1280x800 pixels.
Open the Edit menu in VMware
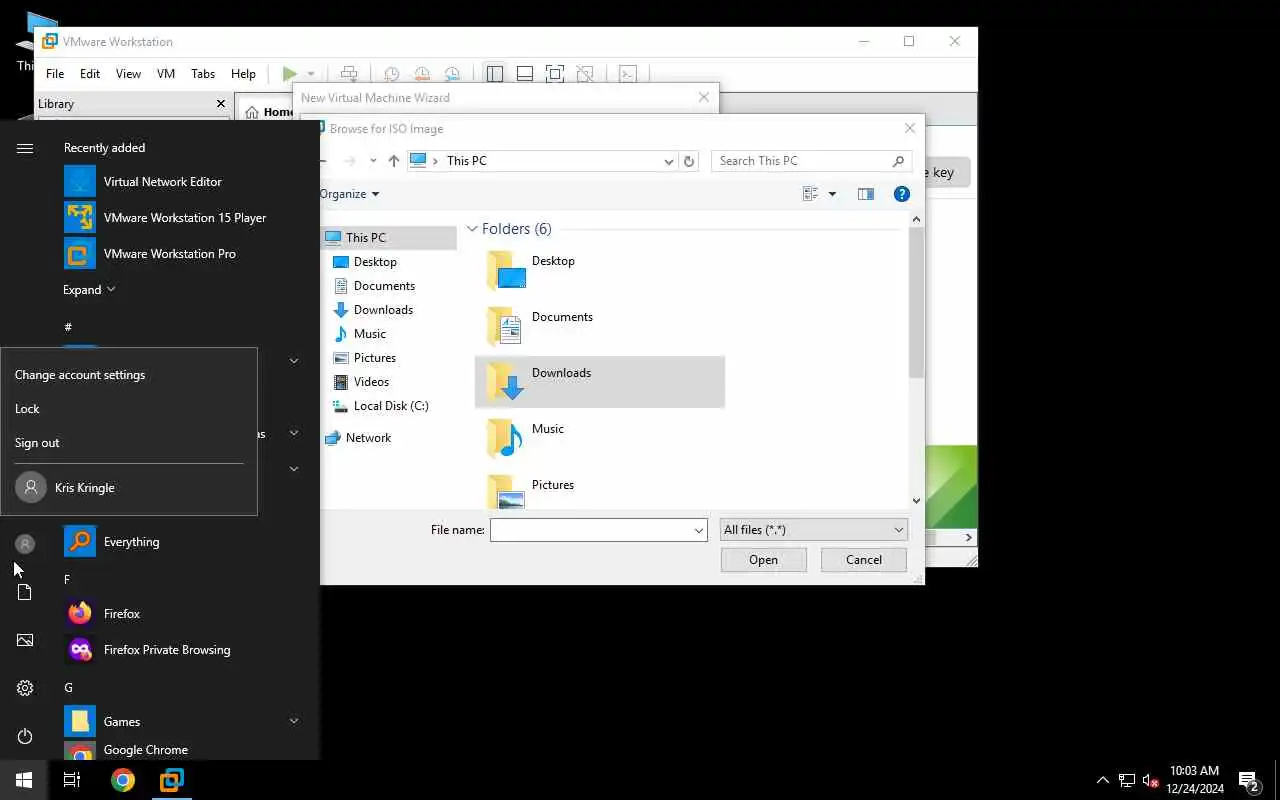[90, 74]
